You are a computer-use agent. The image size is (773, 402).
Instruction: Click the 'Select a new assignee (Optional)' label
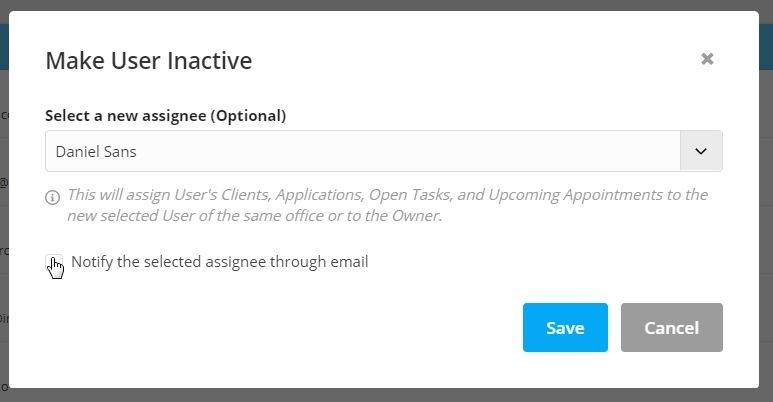(166, 115)
